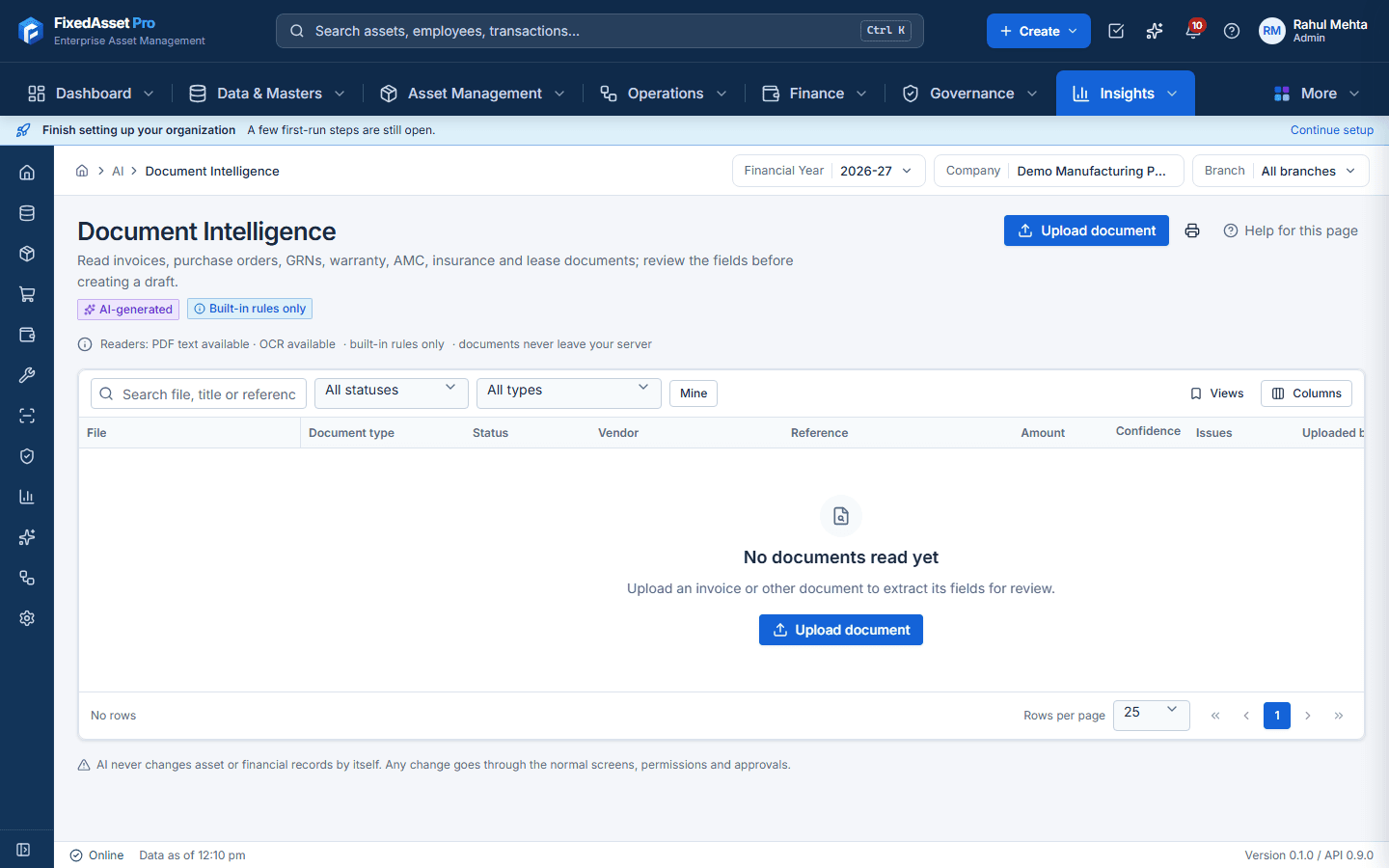Toggle the Mine filter
Image resolution: width=1389 pixels, height=868 pixels.
(x=694, y=393)
